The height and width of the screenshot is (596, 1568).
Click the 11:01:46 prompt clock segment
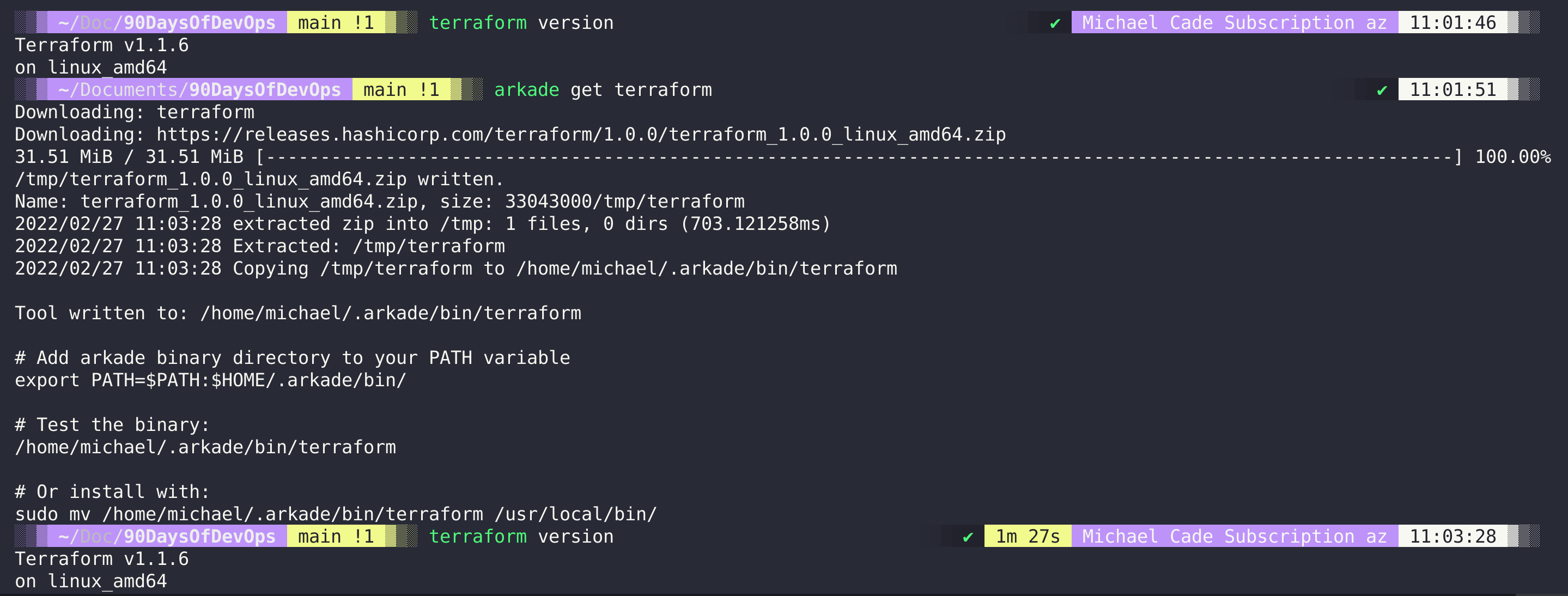coord(1452,23)
